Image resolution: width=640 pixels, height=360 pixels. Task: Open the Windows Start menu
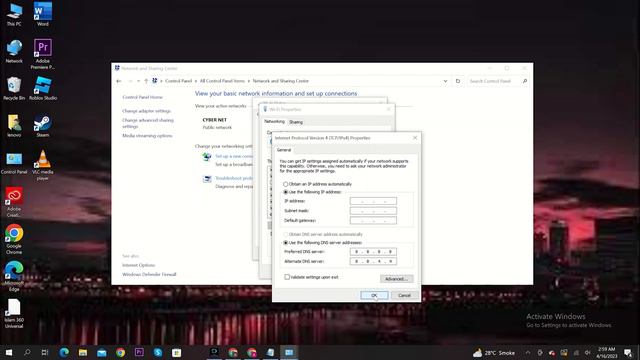click(x=9, y=352)
